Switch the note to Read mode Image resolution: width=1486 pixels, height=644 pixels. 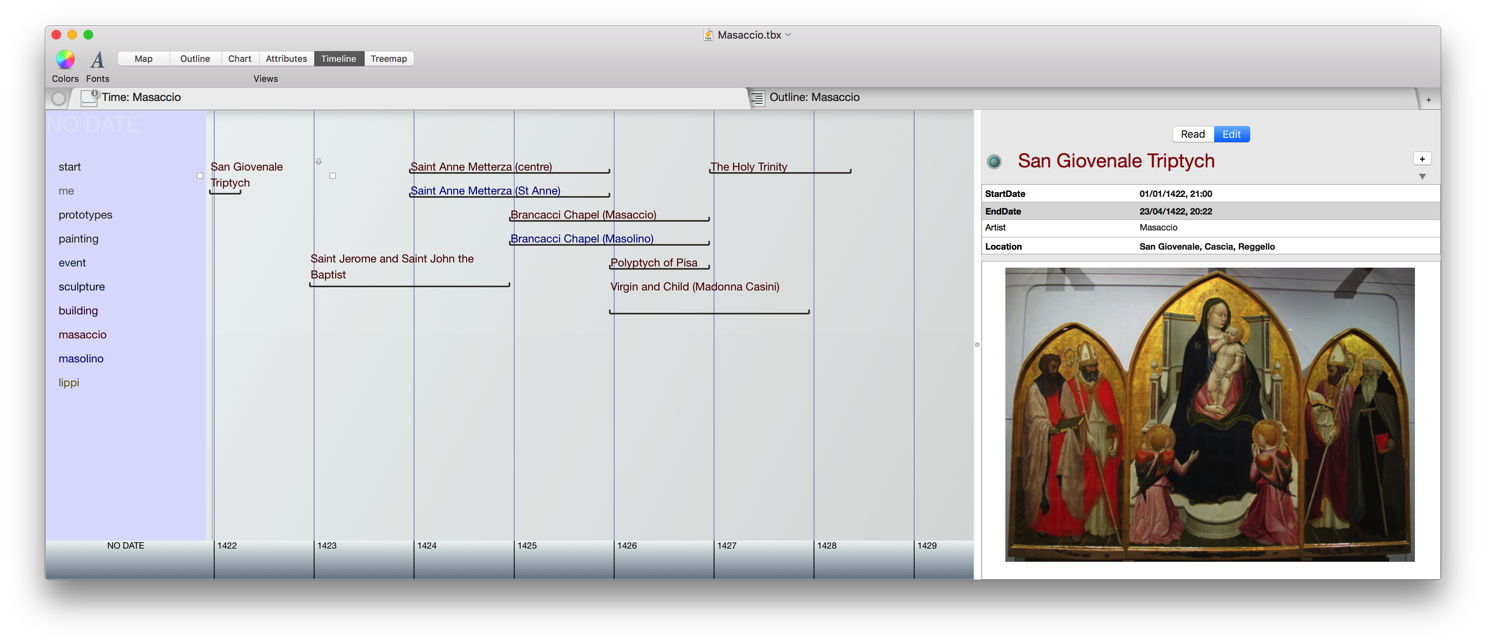pyautogui.click(x=1192, y=134)
